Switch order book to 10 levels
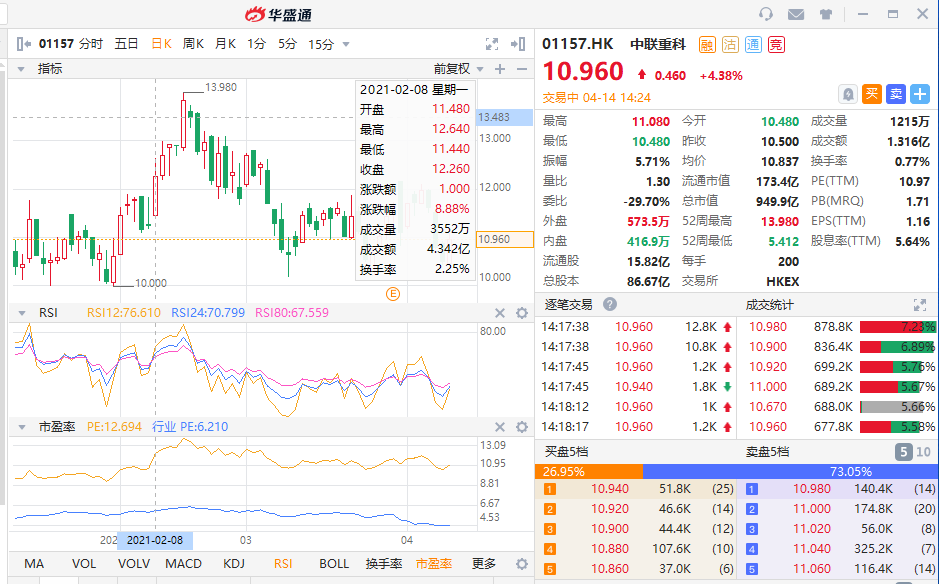This screenshot has height=584, width=939. [x=923, y=452]
